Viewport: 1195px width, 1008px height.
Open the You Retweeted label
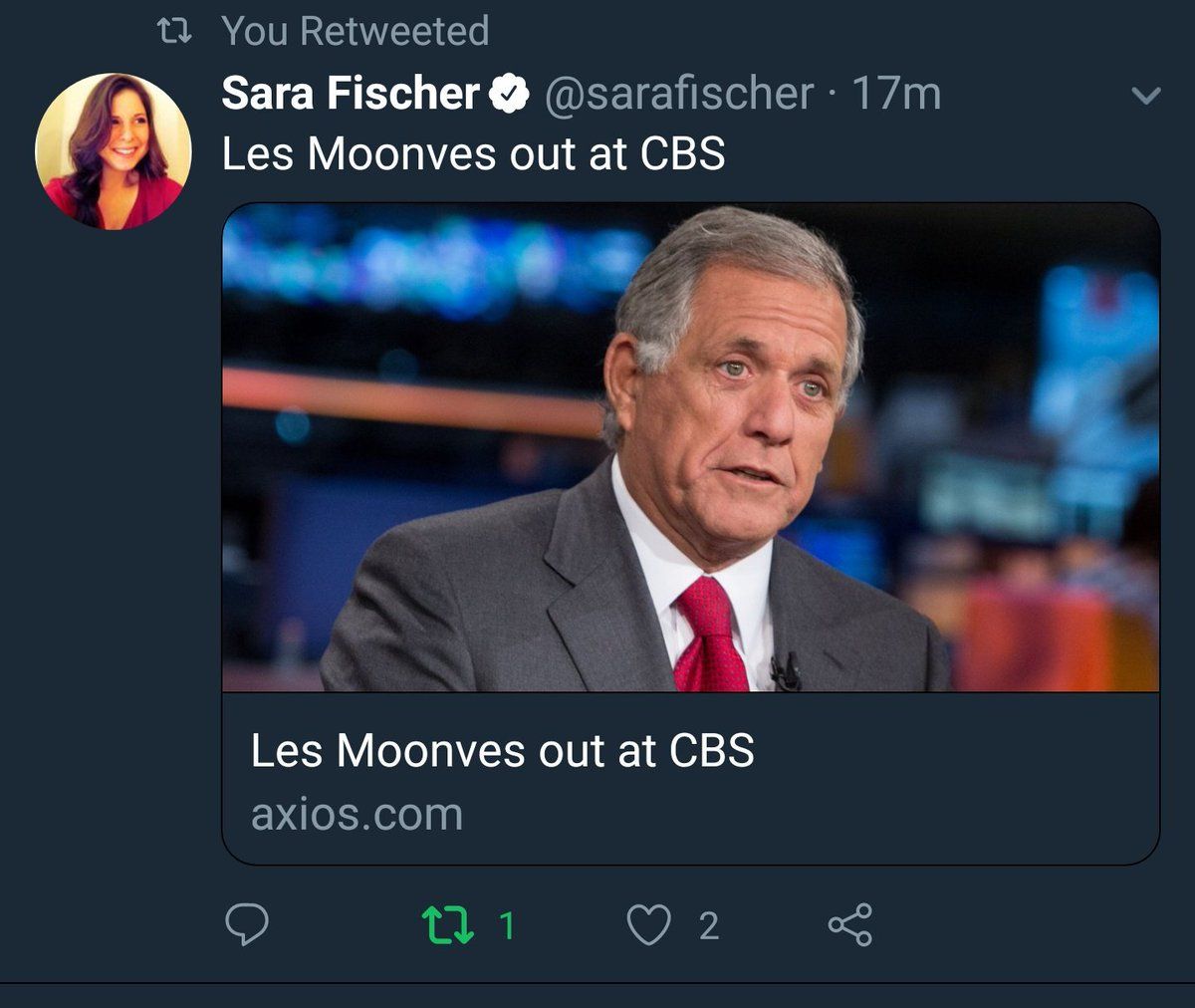356,32
